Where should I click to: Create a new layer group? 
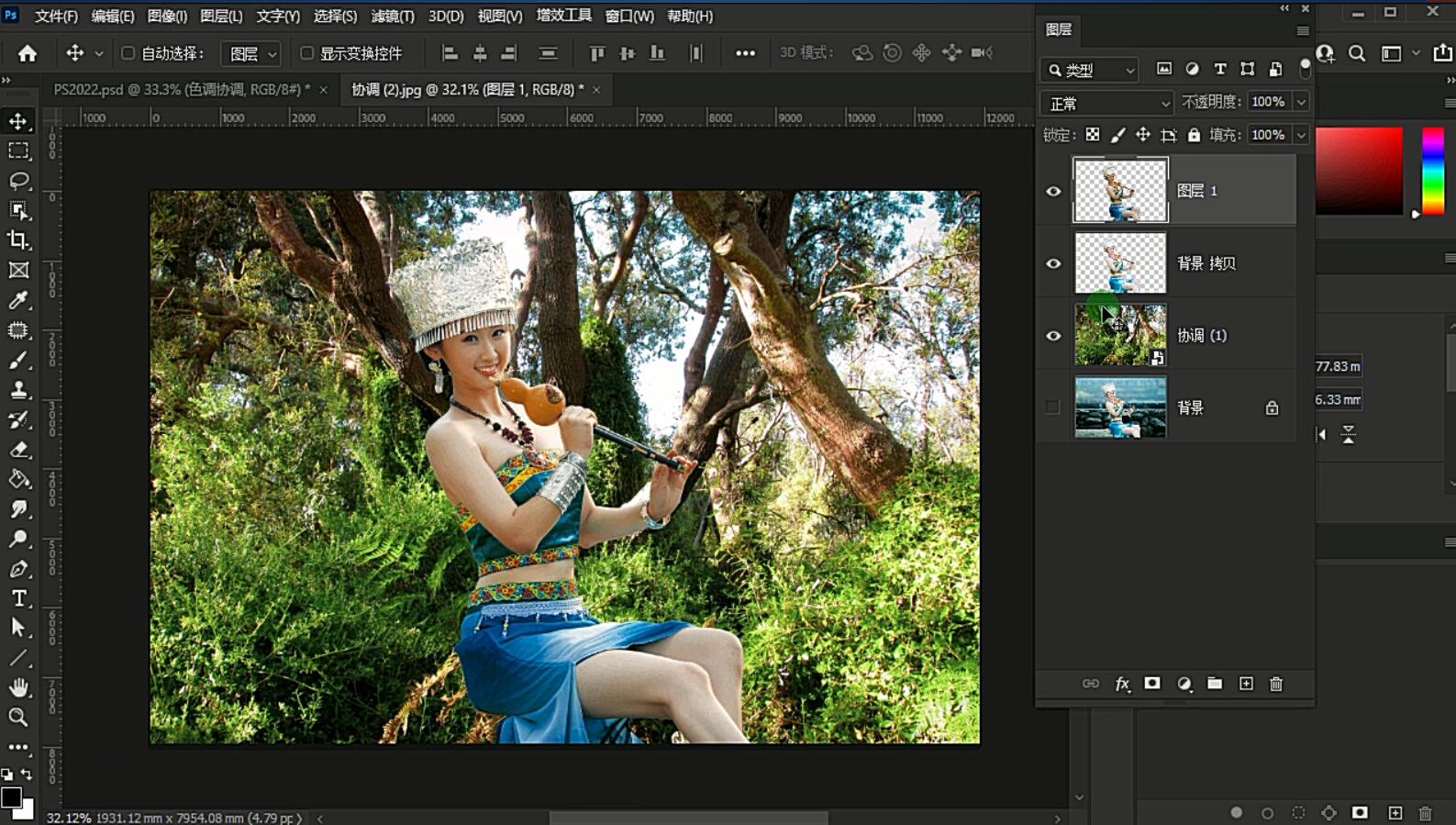(x=1215, y=684)
